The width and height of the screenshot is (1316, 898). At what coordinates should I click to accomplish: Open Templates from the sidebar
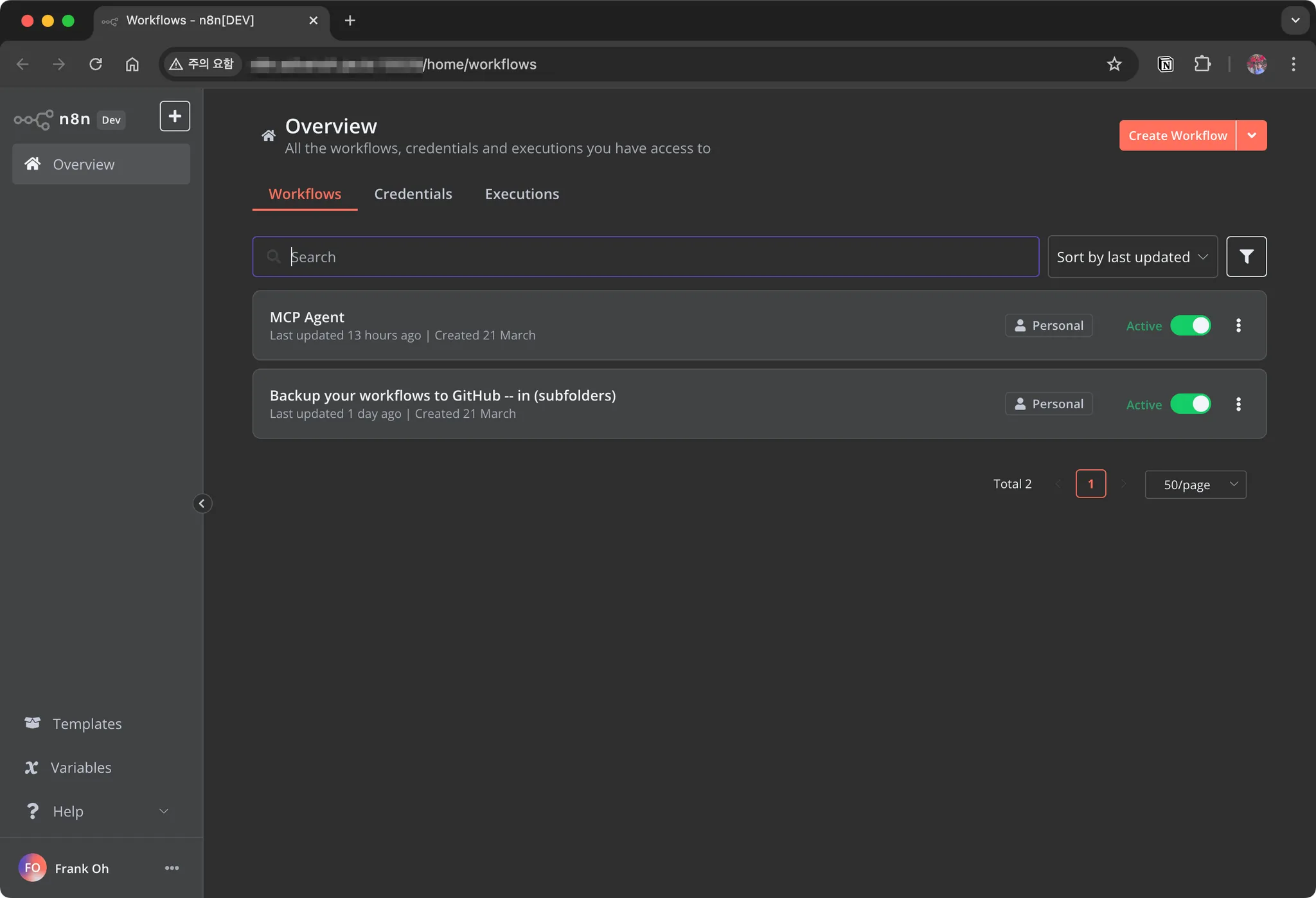[x=87, y=724]
